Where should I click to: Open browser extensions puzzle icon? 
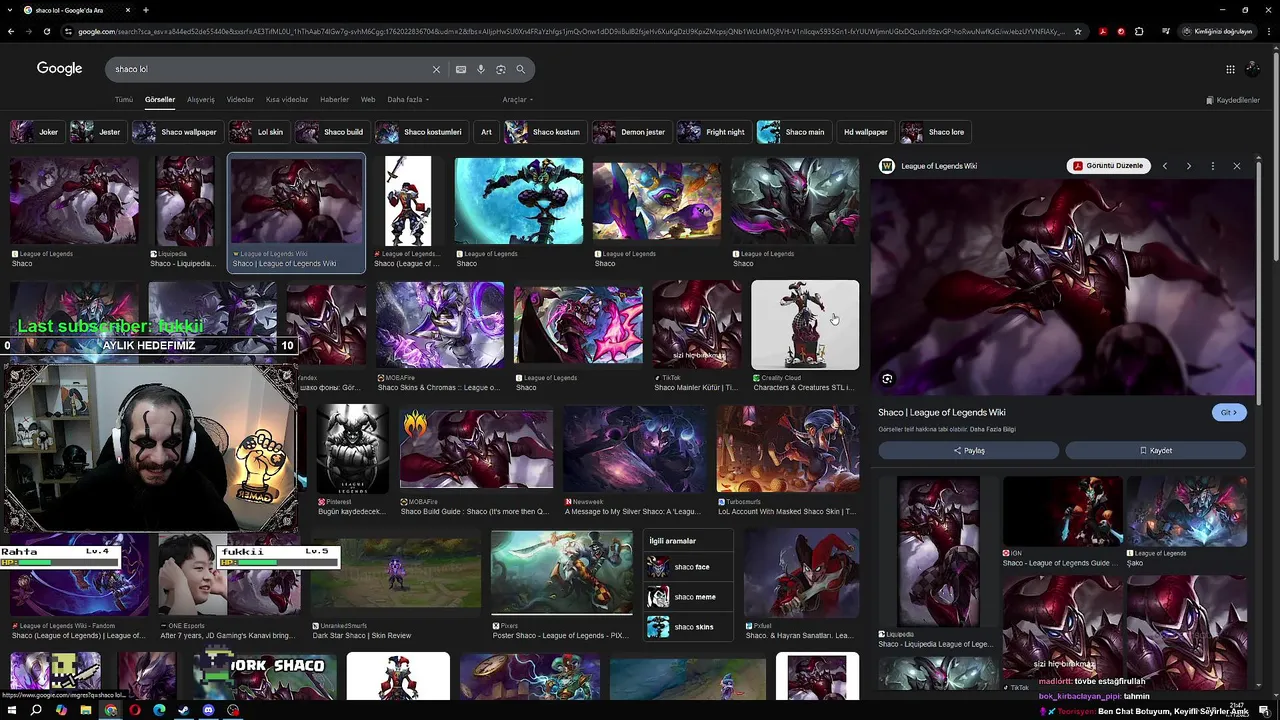point(1139,31)
